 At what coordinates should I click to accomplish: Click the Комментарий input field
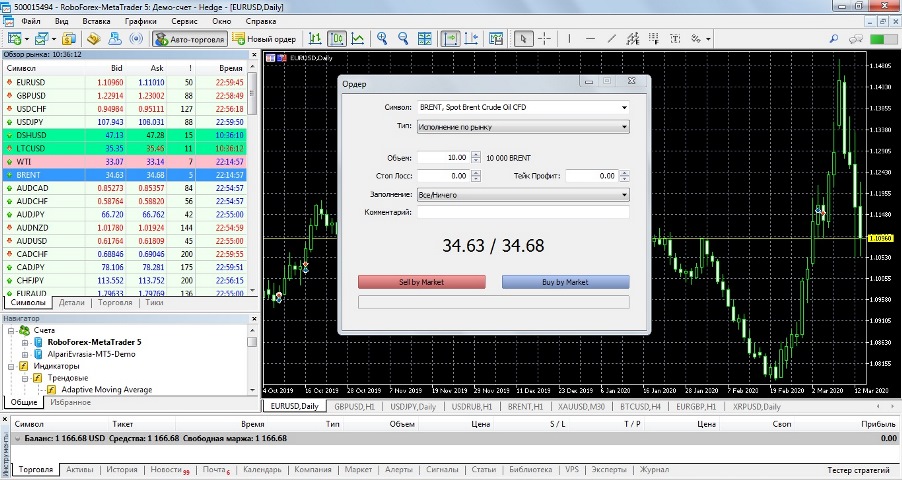tap(523, 212)
